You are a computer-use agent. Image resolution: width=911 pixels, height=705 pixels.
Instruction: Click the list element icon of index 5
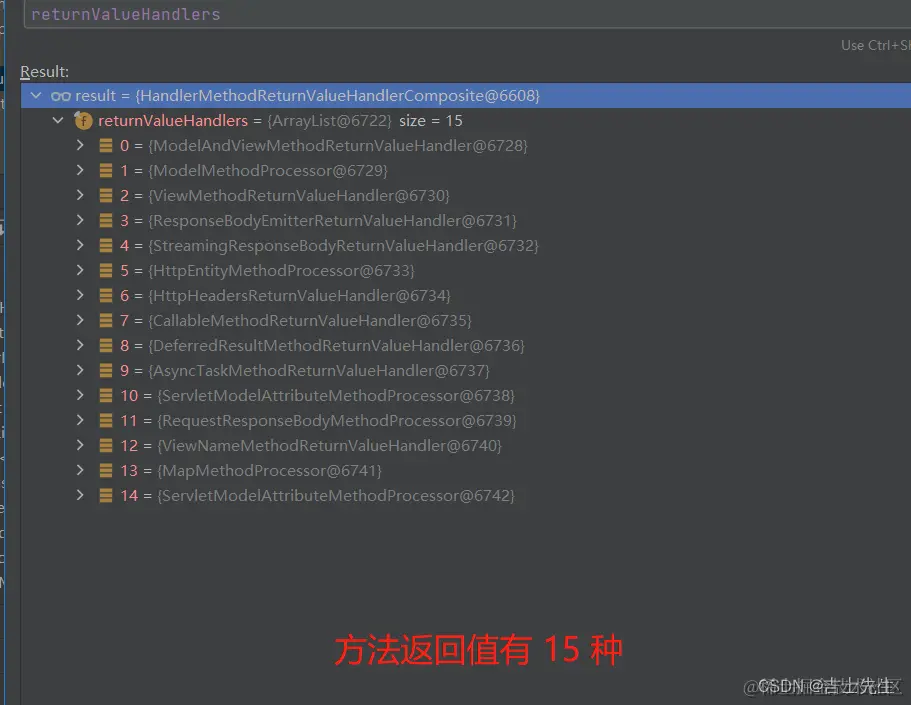(x=106, y=270)
